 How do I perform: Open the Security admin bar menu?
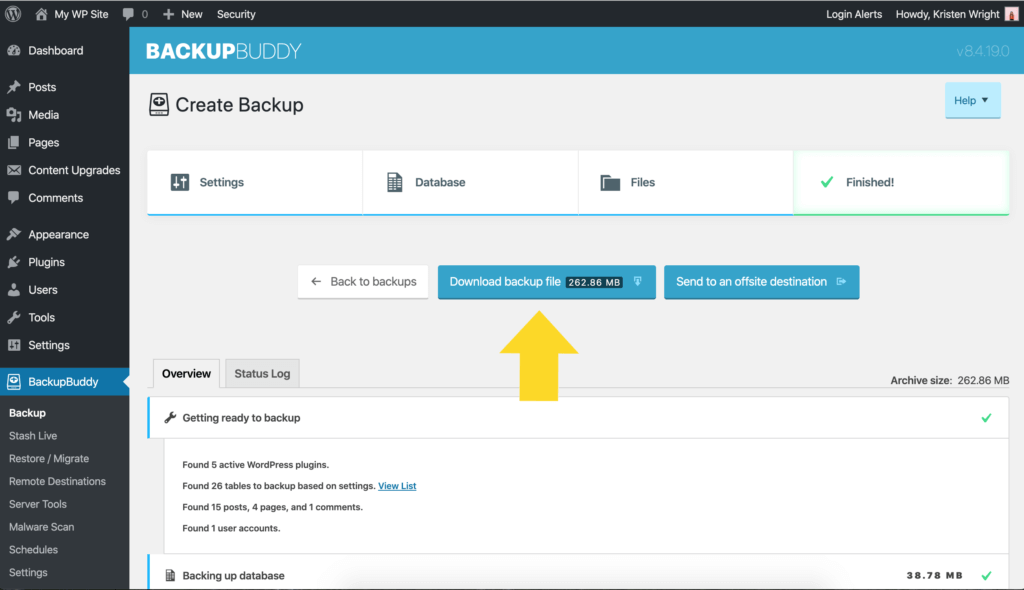tap(236, 14)
